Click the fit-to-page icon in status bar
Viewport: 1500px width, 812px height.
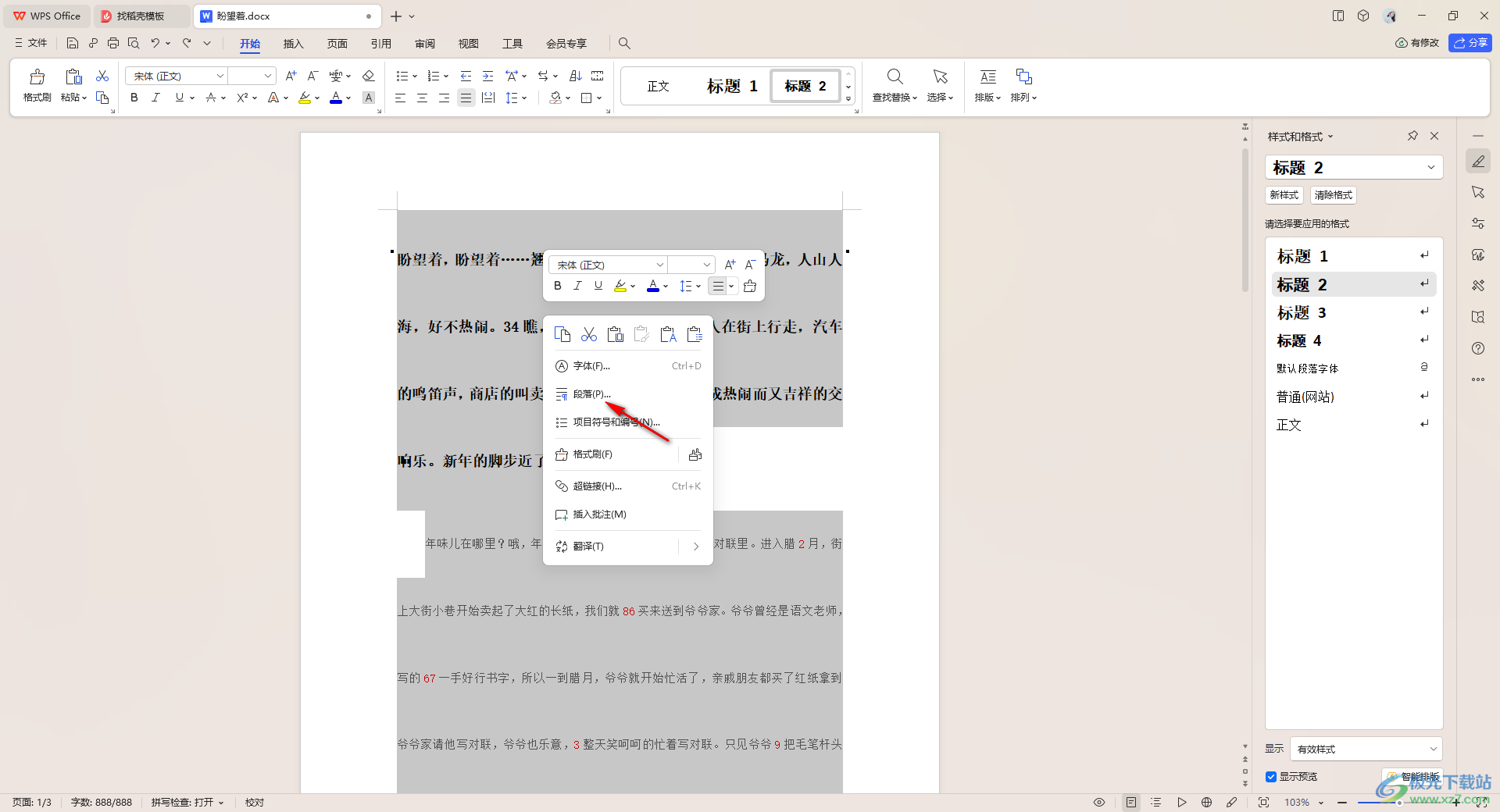[x=1263, y=803]
